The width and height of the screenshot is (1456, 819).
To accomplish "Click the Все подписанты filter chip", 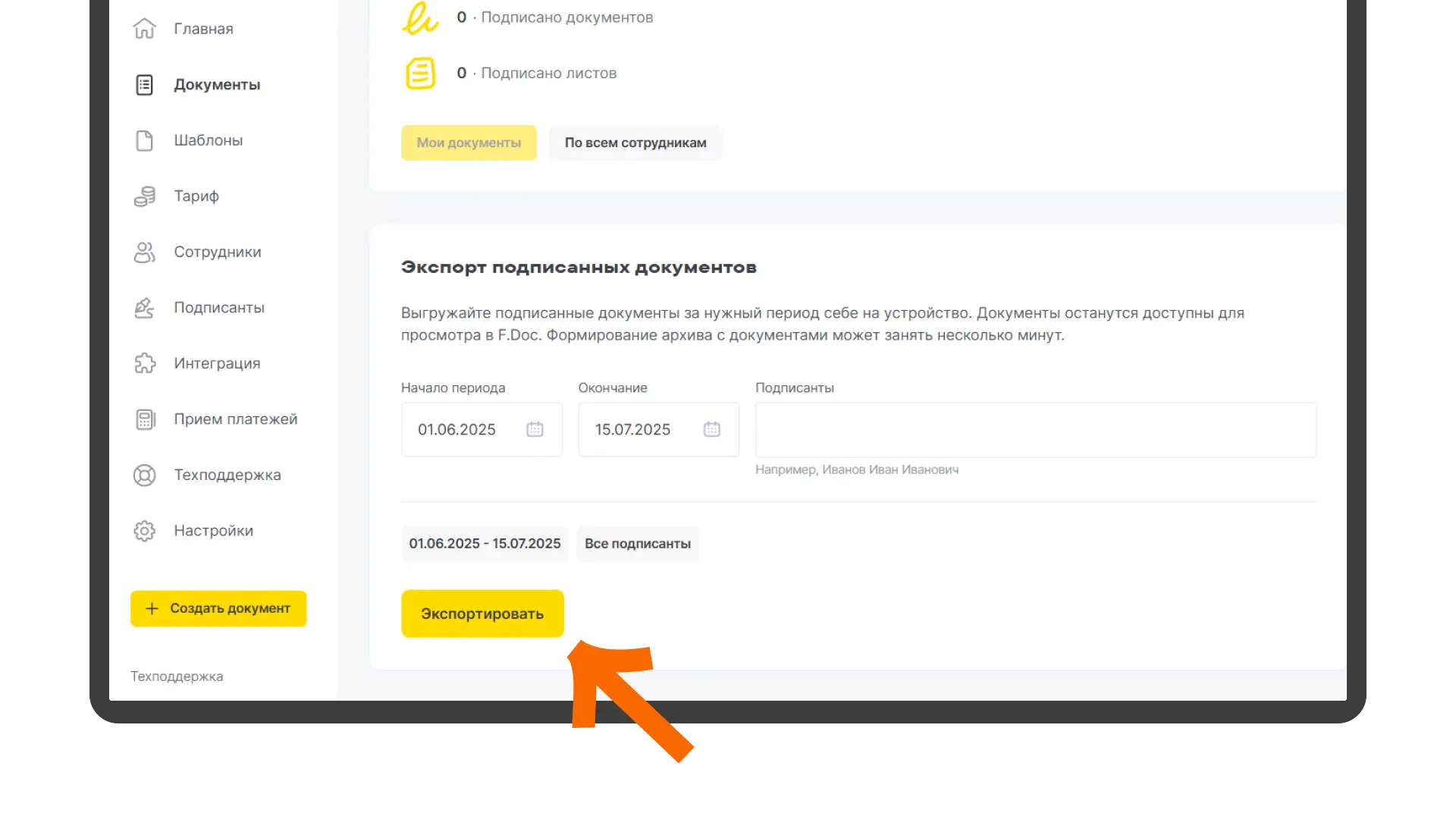I will coord(637,544).
